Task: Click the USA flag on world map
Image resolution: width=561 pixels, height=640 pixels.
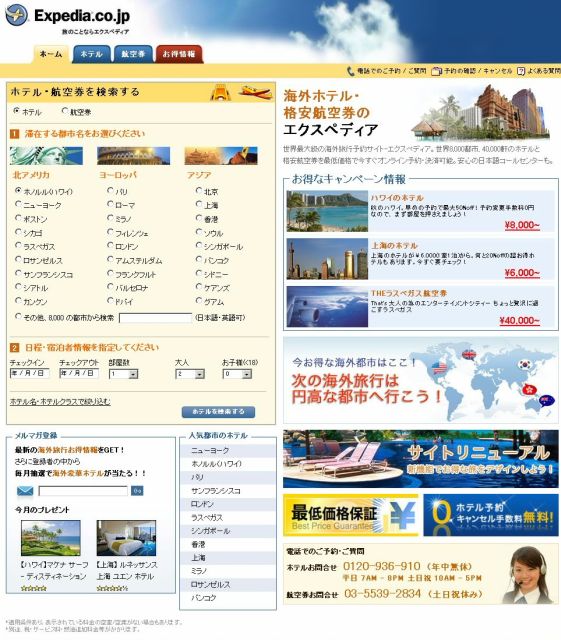Action: pyautogui.click(x=439, y=367)
